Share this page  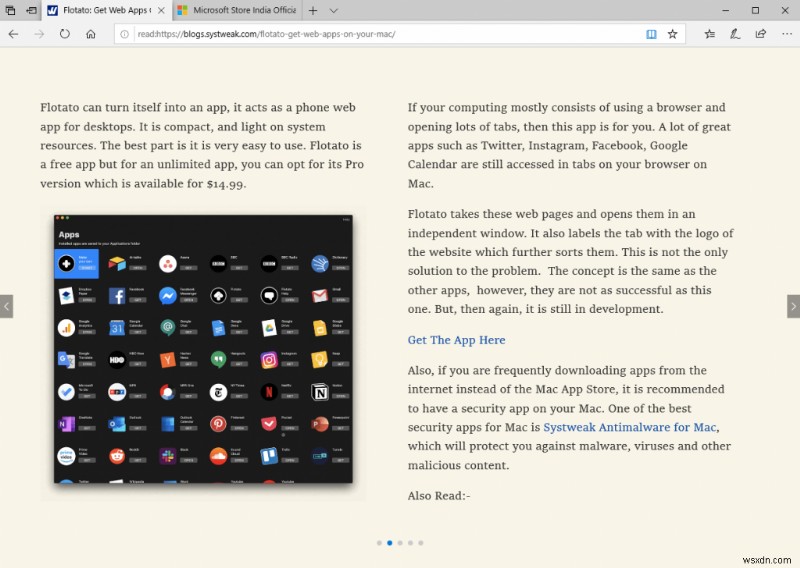point(761,34)
